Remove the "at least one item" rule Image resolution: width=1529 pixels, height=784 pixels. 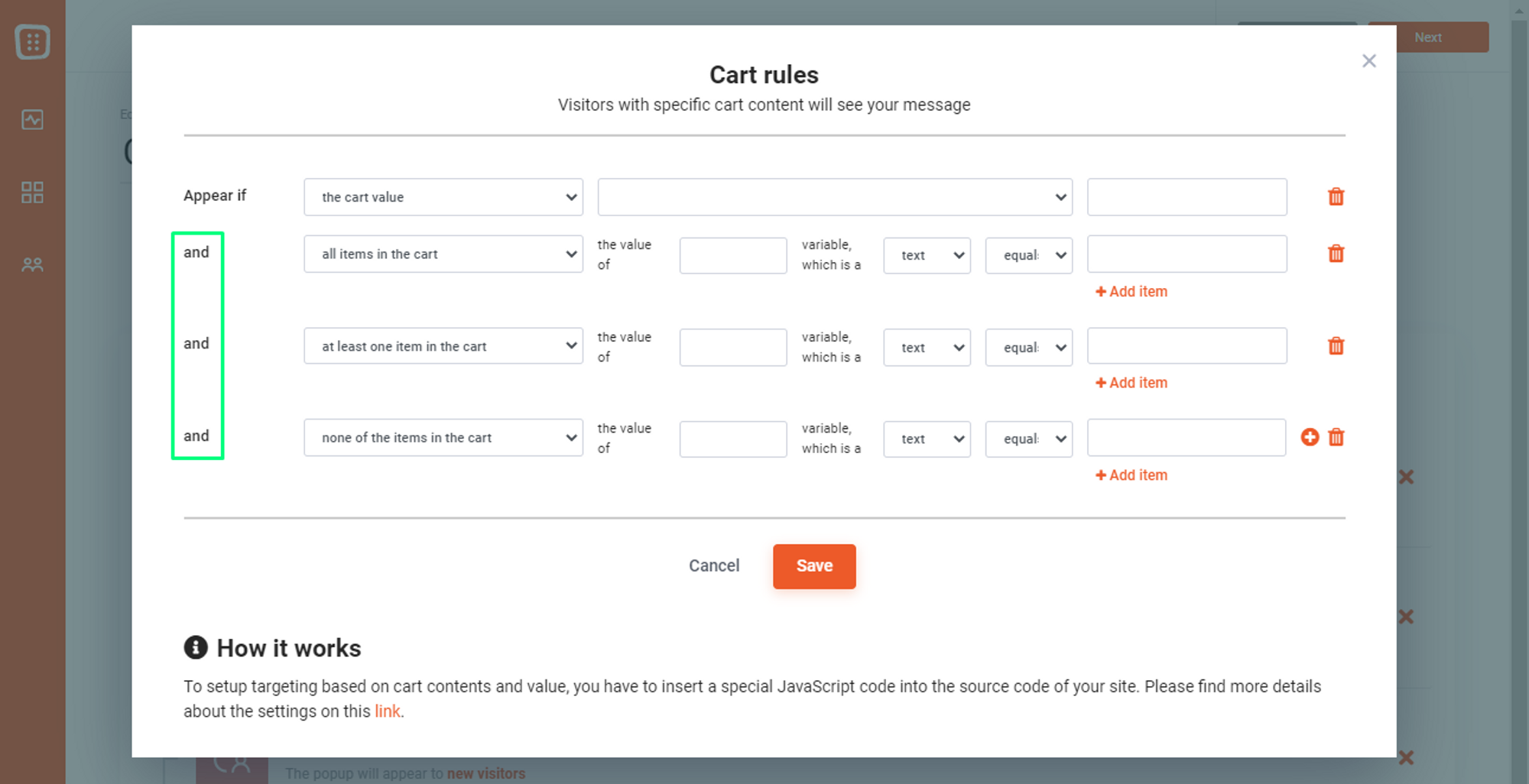(1336, 345)
